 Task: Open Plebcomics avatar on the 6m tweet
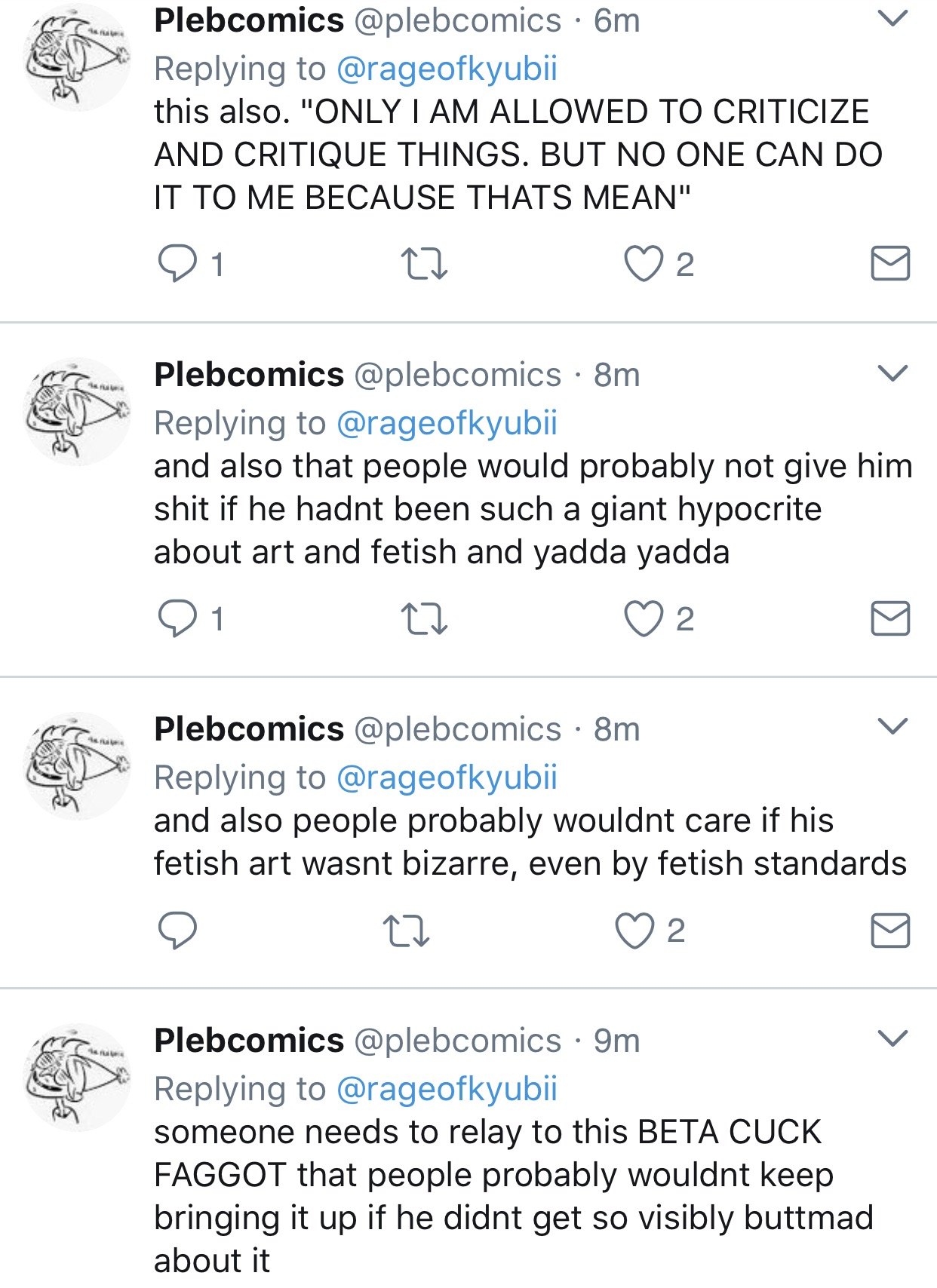[x=77, y=59]
